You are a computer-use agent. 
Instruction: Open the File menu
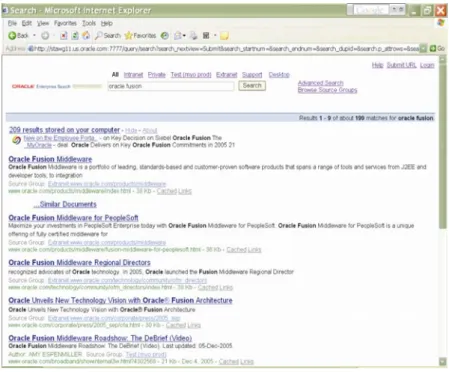12,23
